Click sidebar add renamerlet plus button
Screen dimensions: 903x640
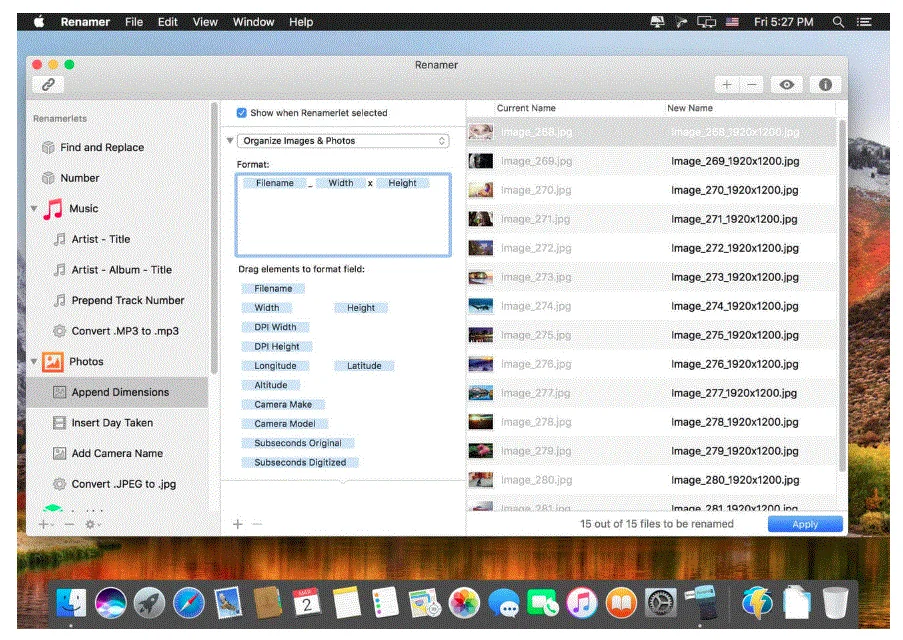45,524
